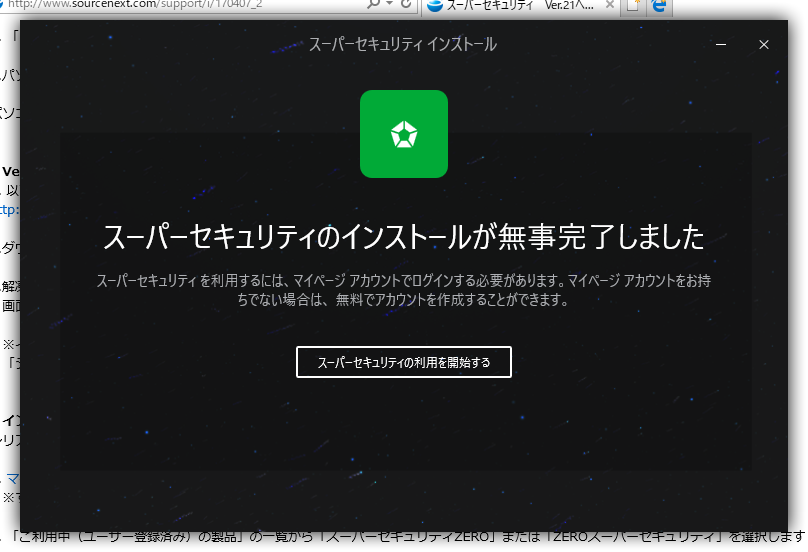Click the site icon left of the URL

(x=3, y=4)
